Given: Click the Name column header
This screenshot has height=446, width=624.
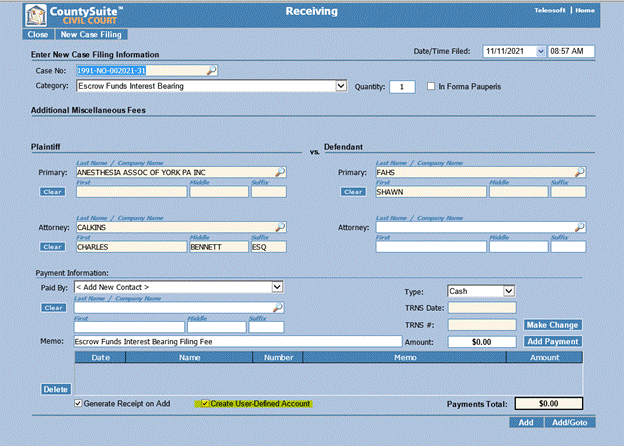Looking at the screenshot, I should coord(189,357).
